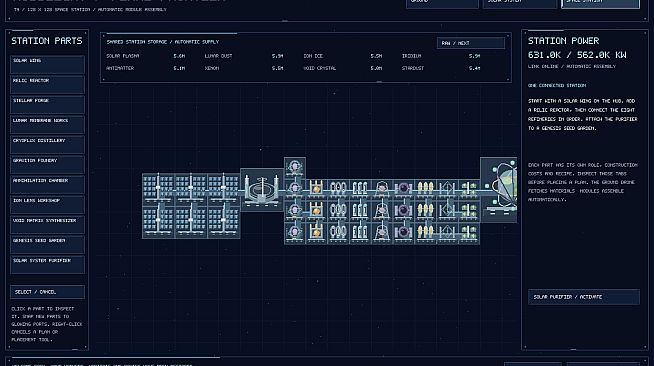Inspect the lone reactor module atop the column

295,168
